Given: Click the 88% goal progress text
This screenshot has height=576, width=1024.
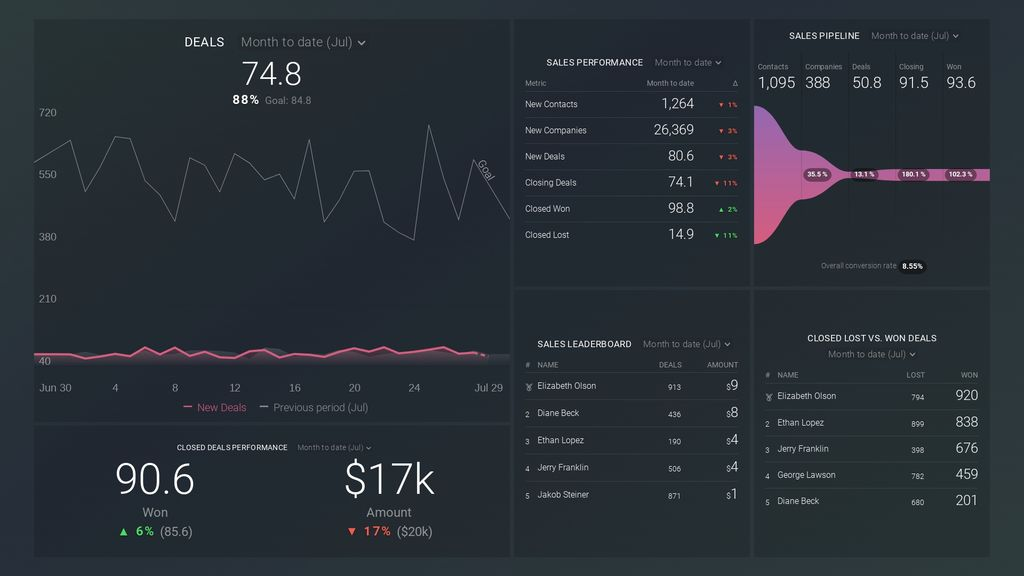Looking at the screenshot, I should 246,100.
